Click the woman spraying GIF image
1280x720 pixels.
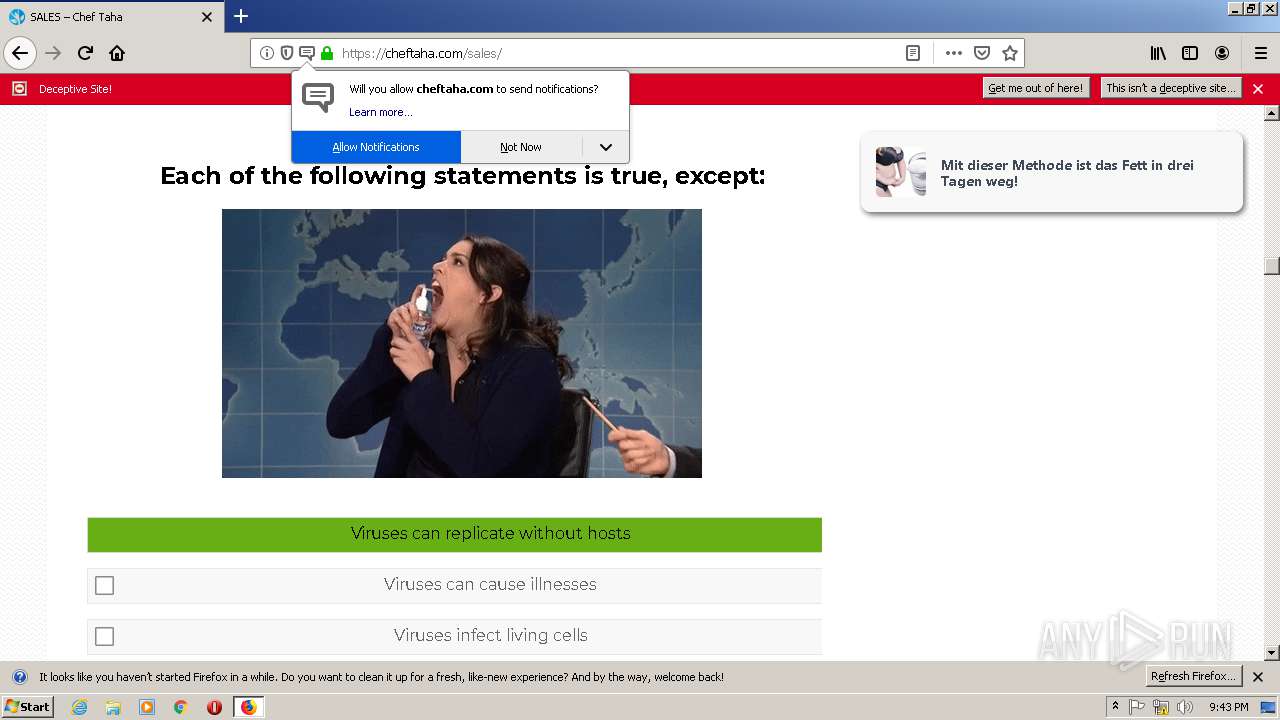[462, 343]
